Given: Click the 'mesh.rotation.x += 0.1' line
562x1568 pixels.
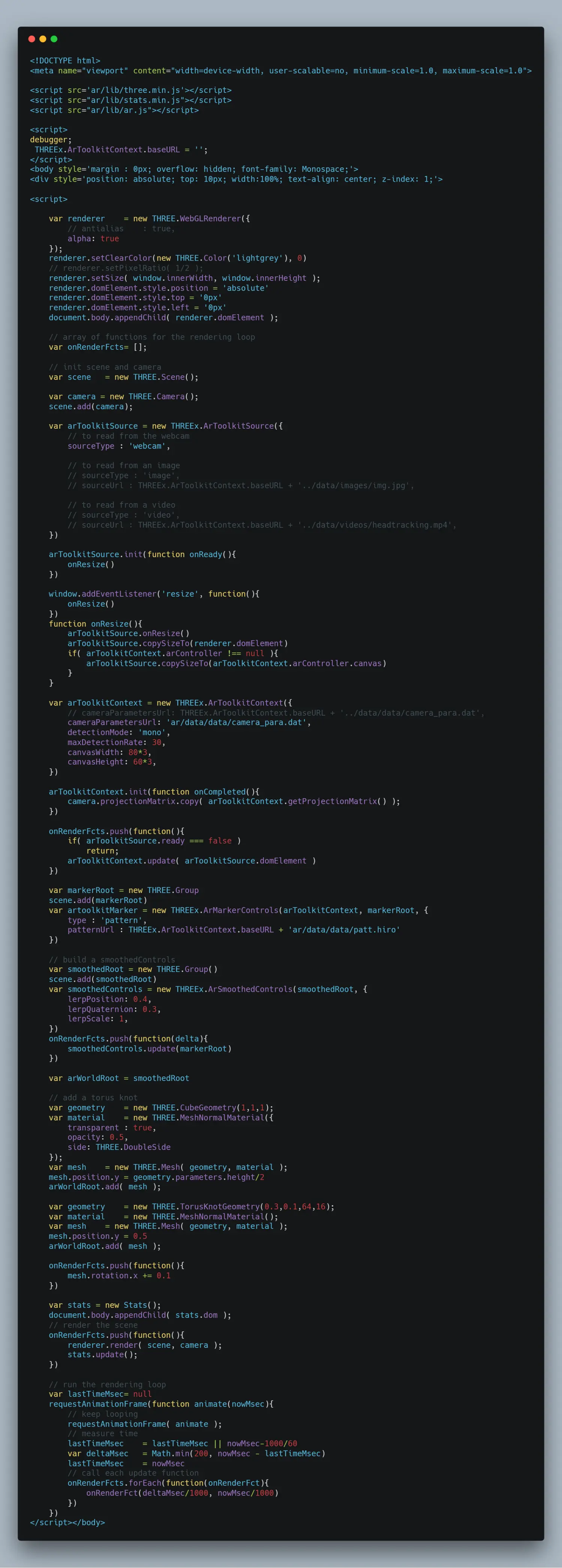Looking at the screenshot, I should coord(119,1276).
